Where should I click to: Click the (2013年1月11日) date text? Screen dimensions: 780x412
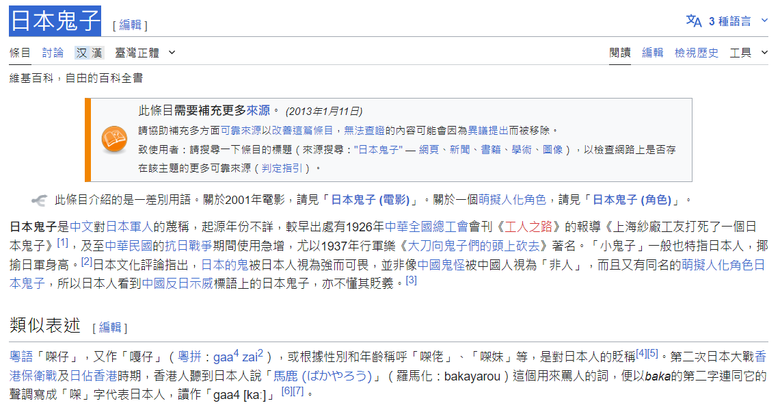(x=324, y=111)
